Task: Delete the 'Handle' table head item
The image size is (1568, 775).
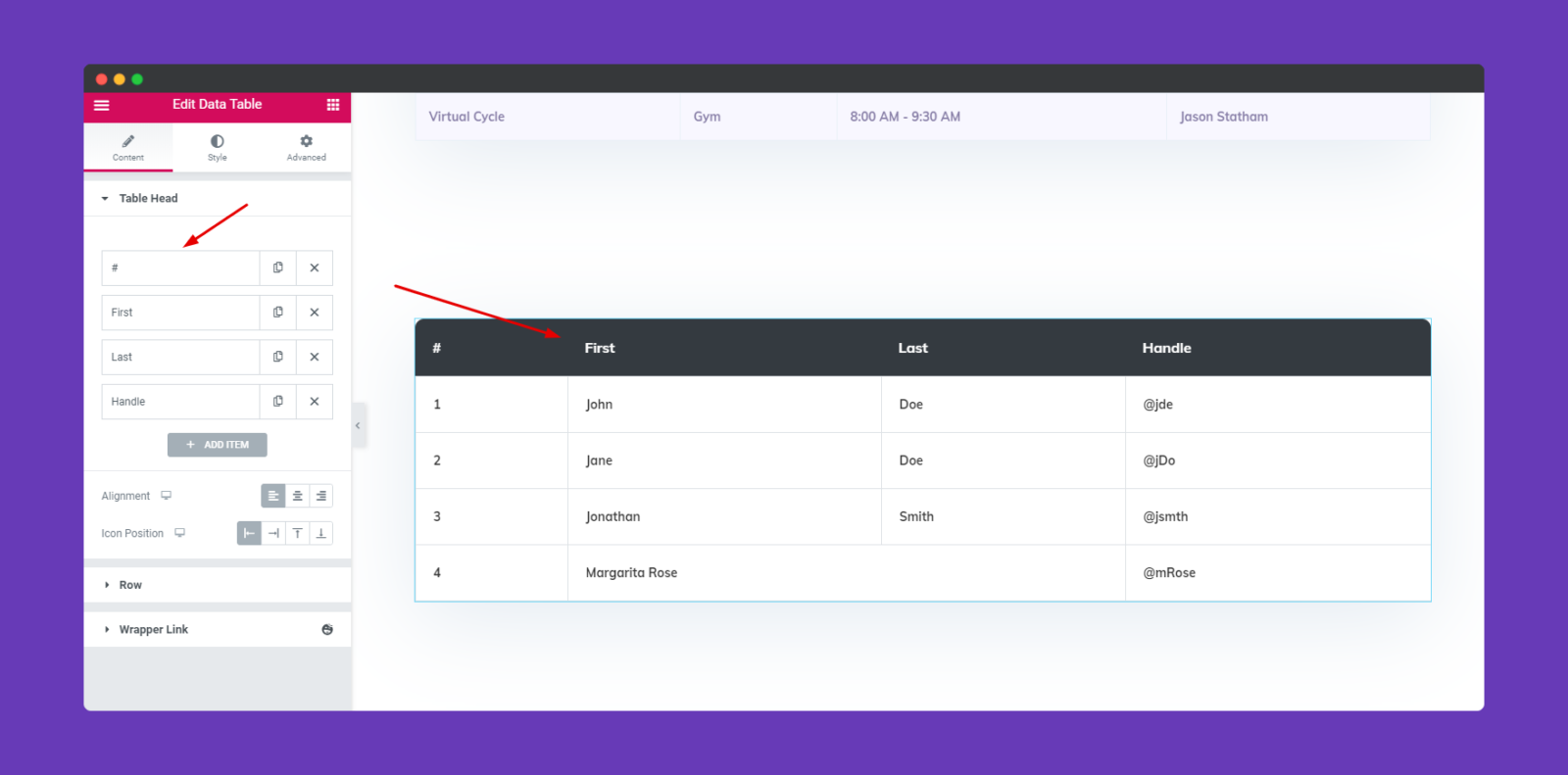Action: pyautogui.click(x=315, y=402)
